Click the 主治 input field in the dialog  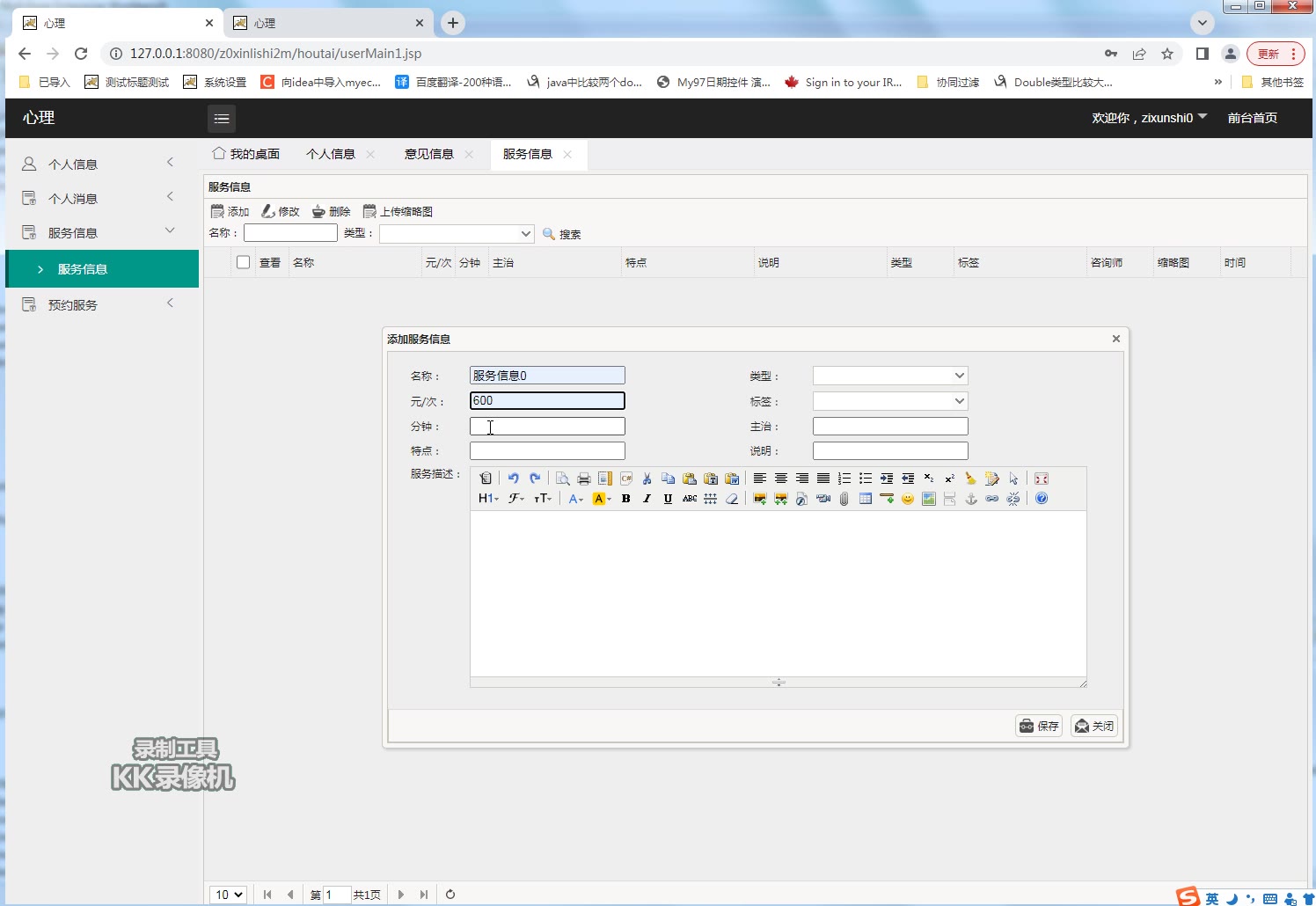(x=890, y=427)
